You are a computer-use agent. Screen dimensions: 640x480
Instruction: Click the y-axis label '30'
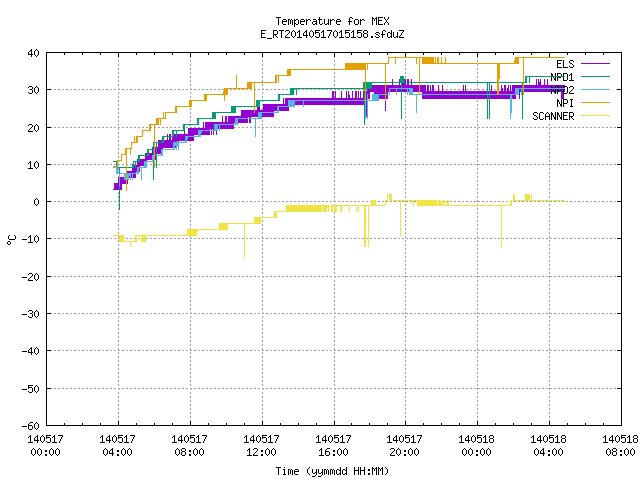(33, 90)
